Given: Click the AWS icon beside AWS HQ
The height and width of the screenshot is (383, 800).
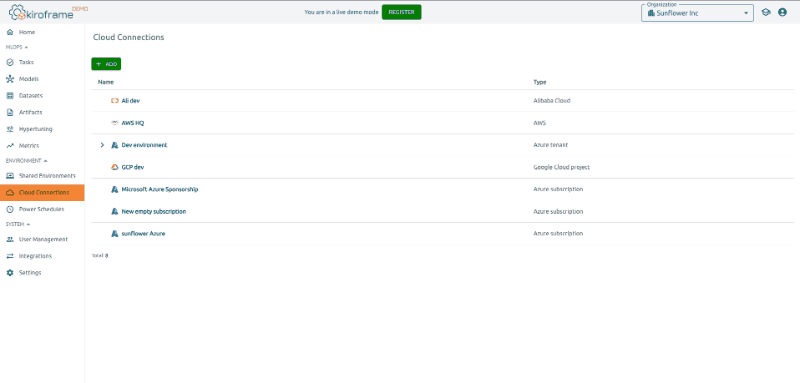Looking at the screenshot, I should coord(114,123).
